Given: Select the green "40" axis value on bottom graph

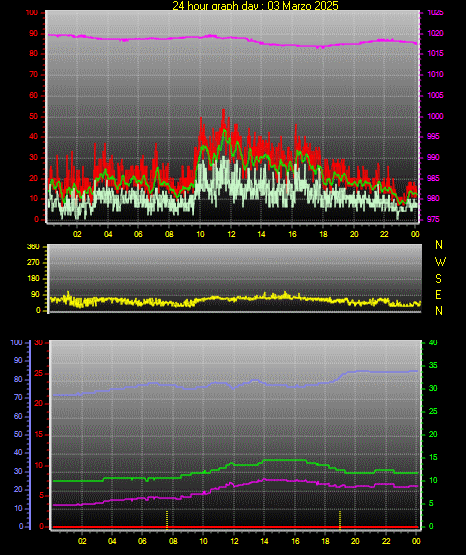Looking at the screenshot, I should [433, 343].
